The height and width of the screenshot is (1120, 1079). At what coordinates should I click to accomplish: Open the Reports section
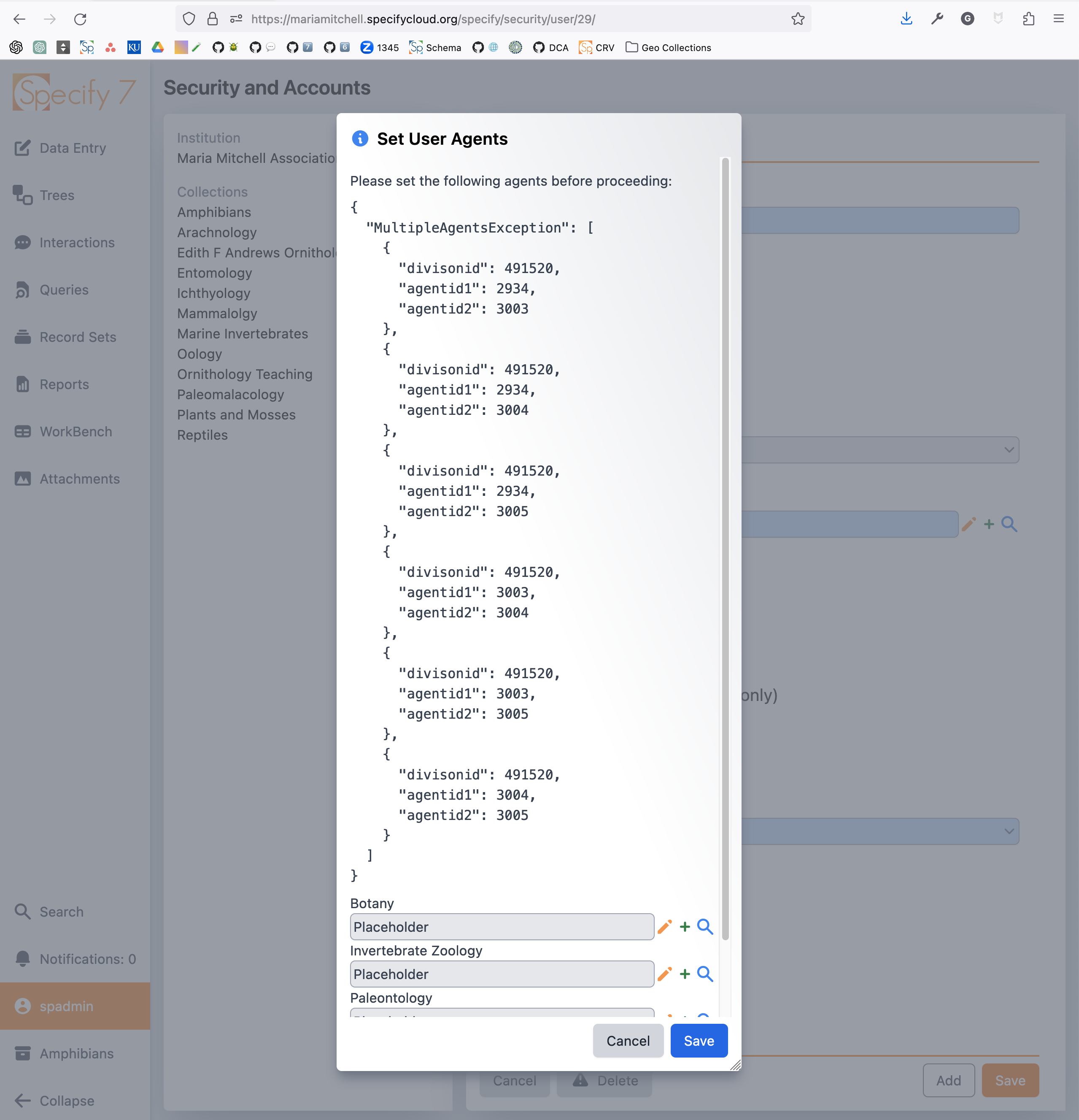pos(63,384)
